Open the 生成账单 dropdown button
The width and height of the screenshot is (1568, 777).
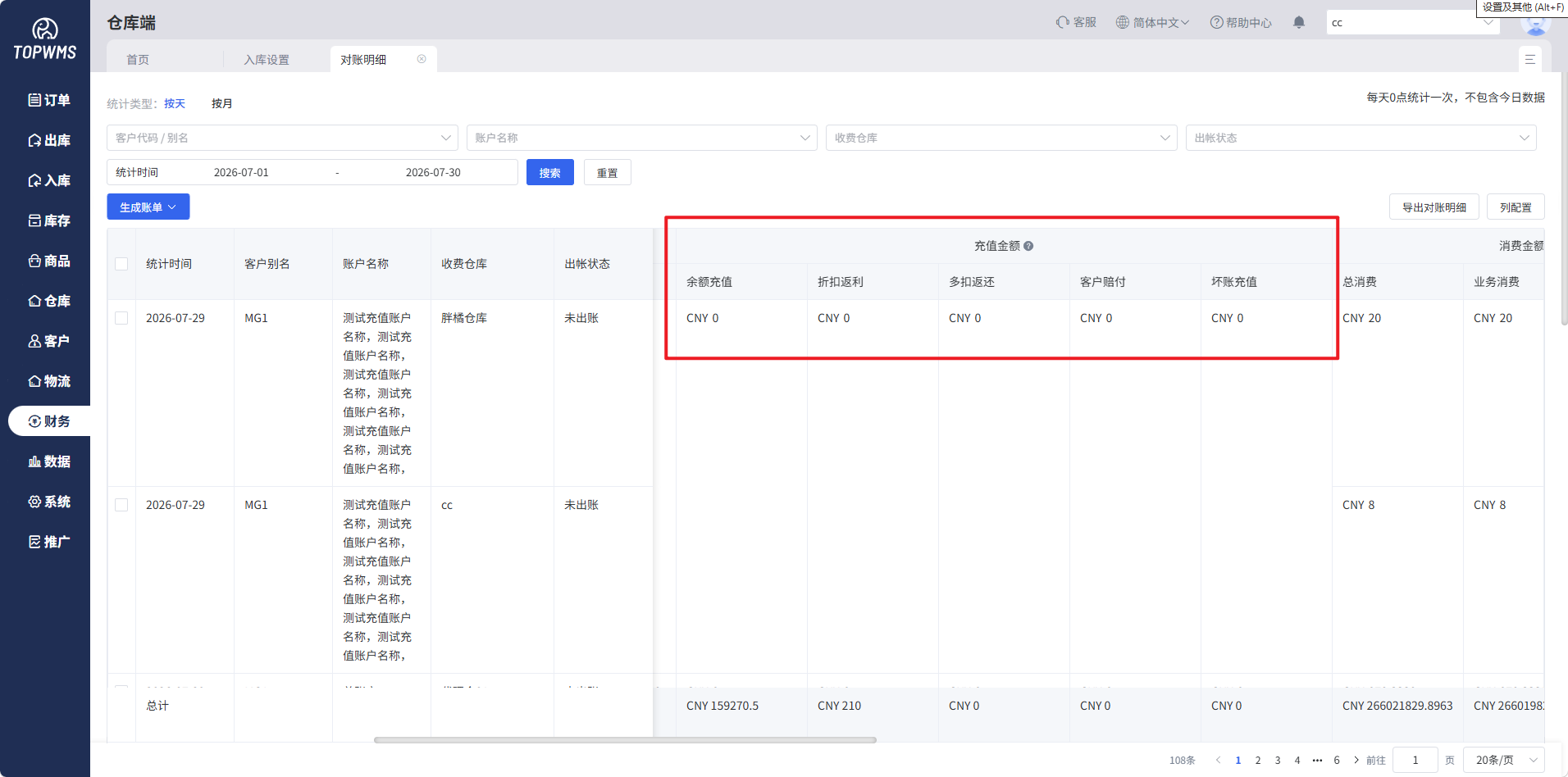click(148, 207)
